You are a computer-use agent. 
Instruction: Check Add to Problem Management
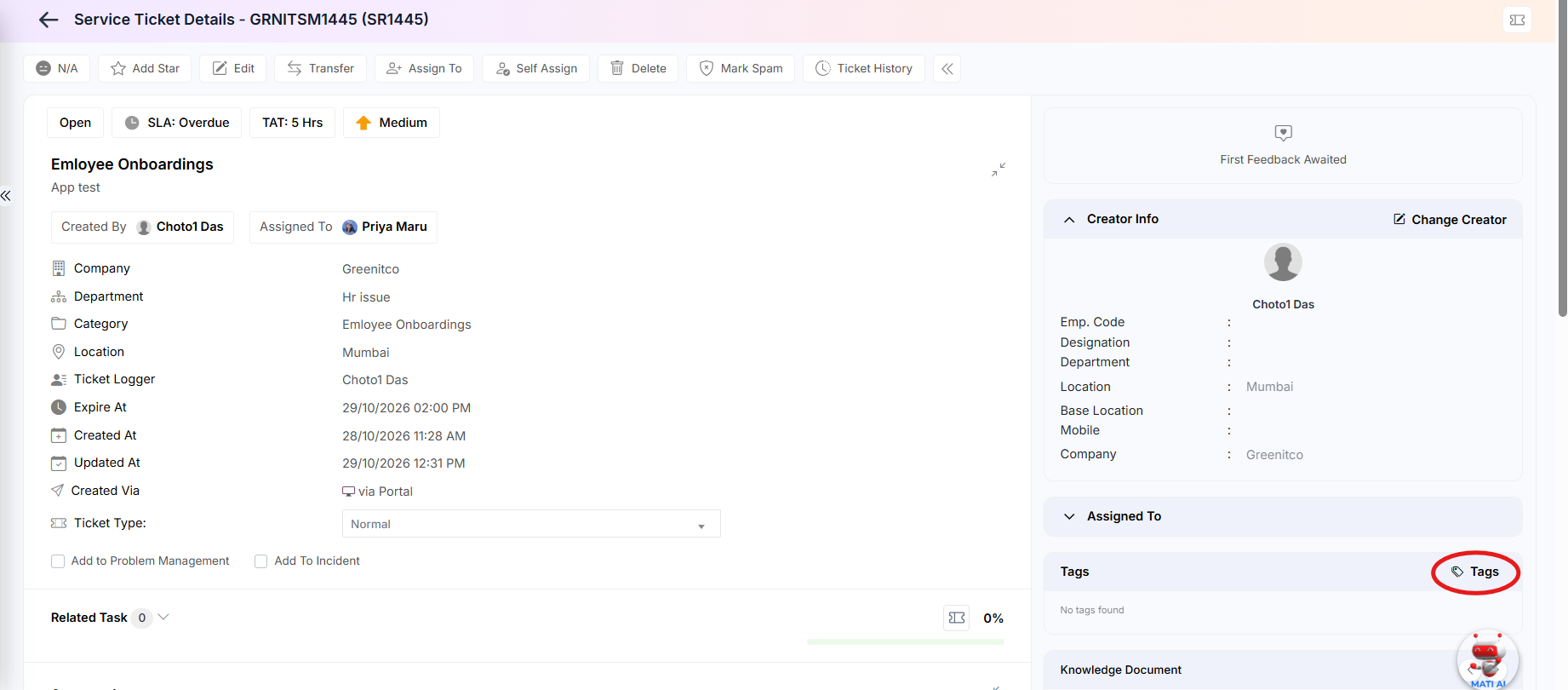coord(58,561)
